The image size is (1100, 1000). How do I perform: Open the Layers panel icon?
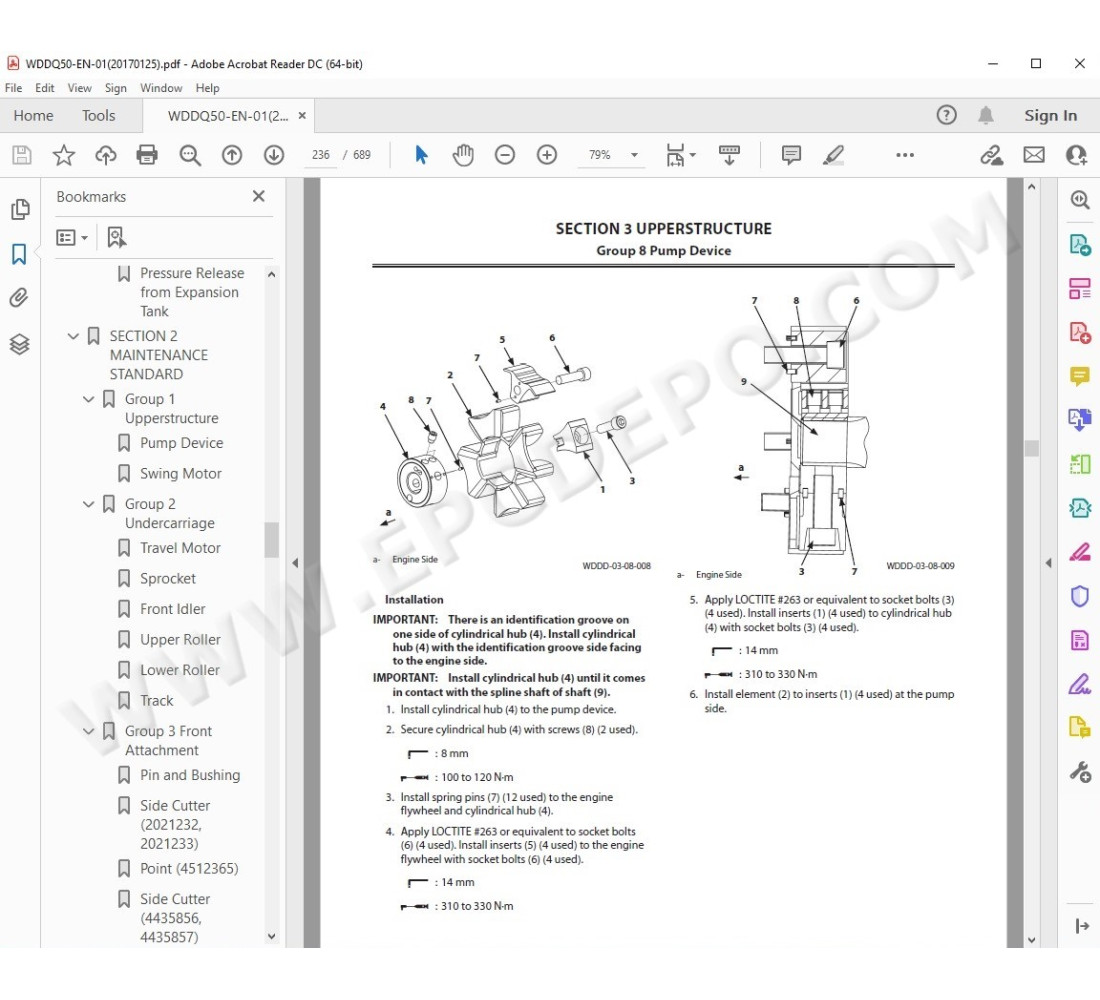[19, 344]
